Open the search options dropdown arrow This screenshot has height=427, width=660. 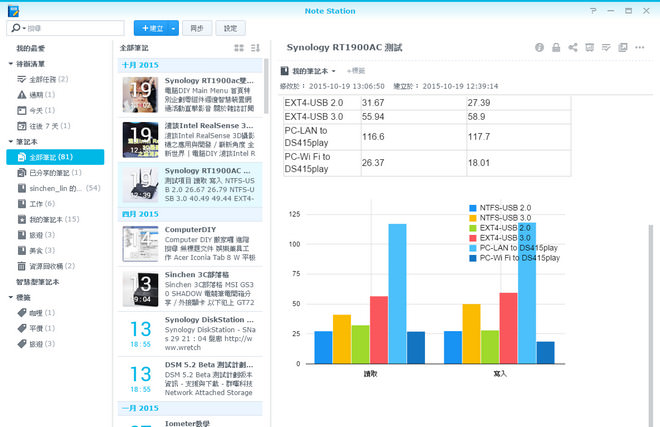24,28
